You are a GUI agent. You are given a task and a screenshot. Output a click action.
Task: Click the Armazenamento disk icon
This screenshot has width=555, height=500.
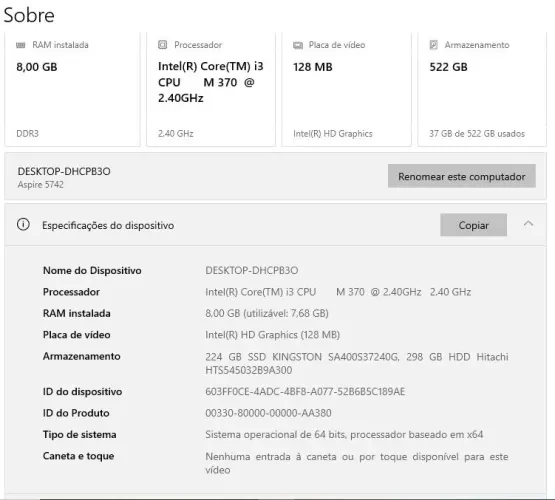click(x=434, y=45)
